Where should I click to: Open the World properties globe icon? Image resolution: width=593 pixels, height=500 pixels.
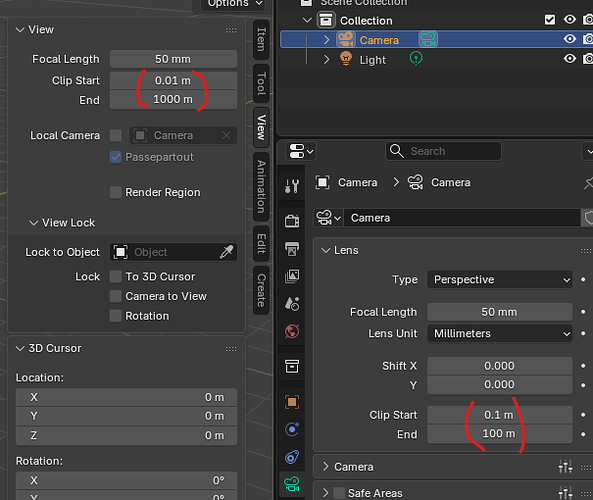click(x=292, y=331)
